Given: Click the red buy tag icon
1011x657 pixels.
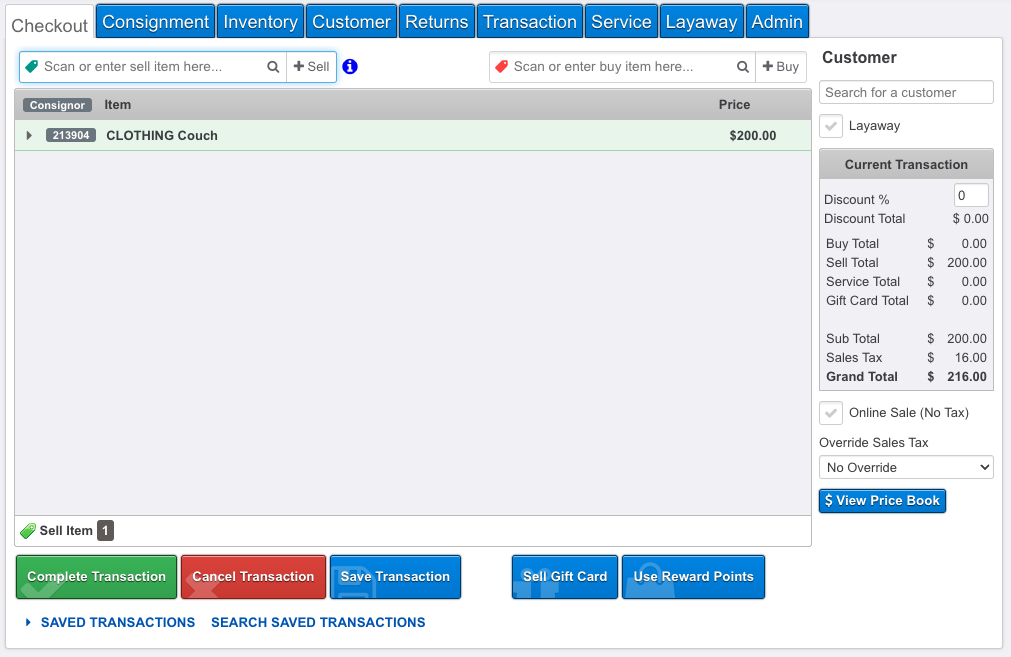Looking at the screenshot, I should (x=500, y=67).
